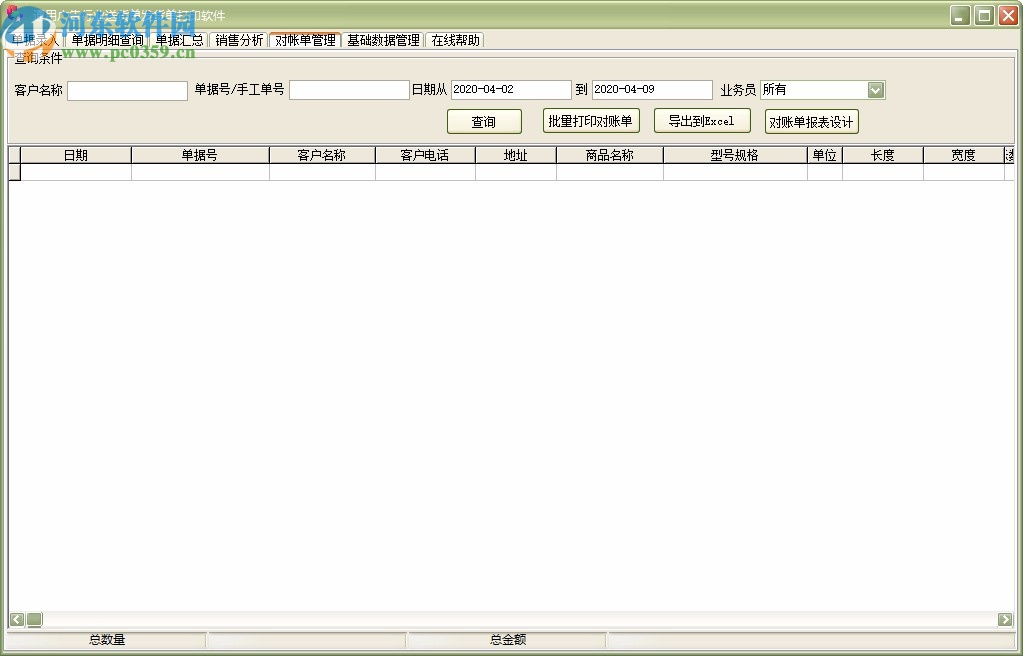Click the end date field after 到
The image size is (1023, 656).
652,89
